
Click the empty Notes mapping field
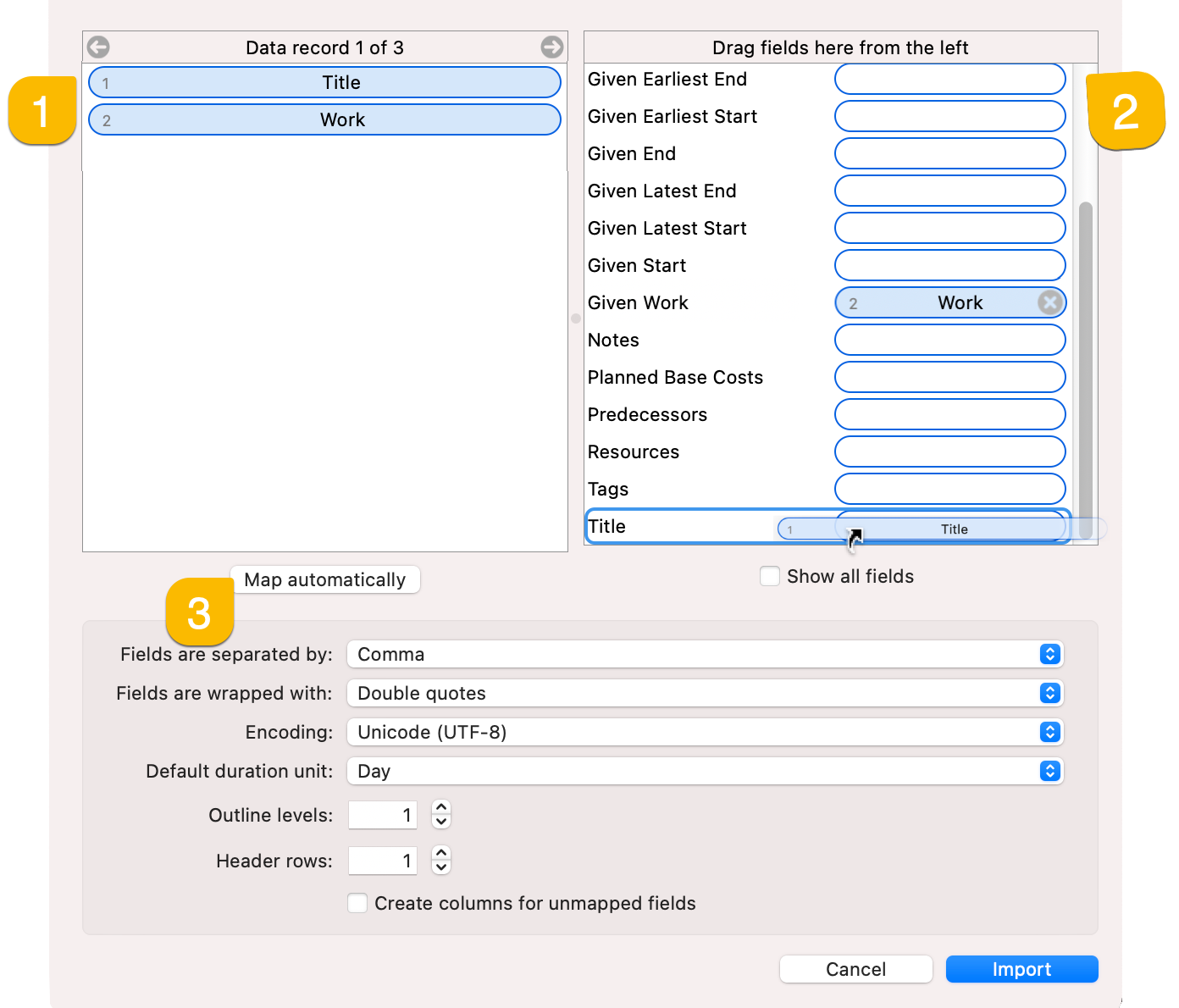(949, 340)
